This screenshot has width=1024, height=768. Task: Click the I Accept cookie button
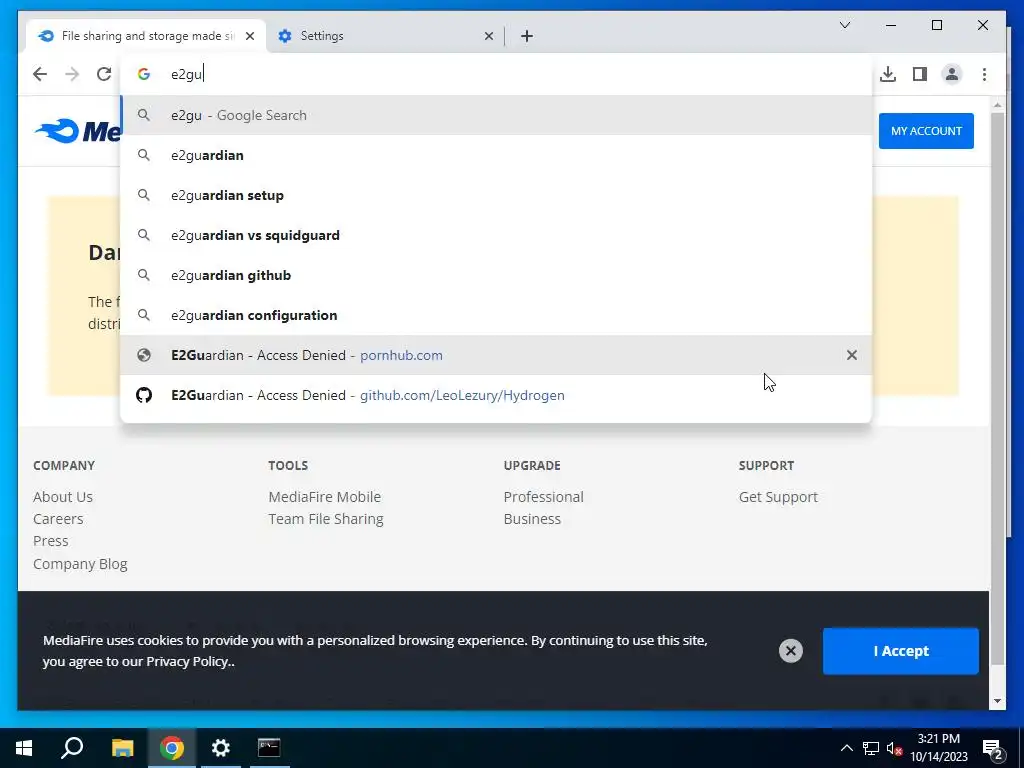point(901,651)
